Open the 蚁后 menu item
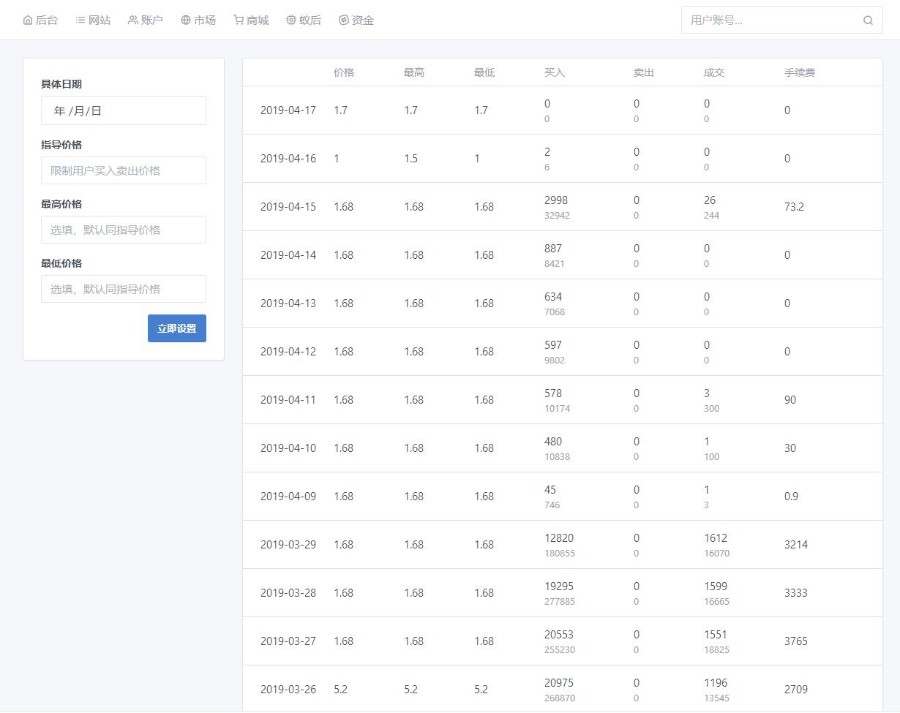Screen dimensions: 900x713 [x=303, y=20]
